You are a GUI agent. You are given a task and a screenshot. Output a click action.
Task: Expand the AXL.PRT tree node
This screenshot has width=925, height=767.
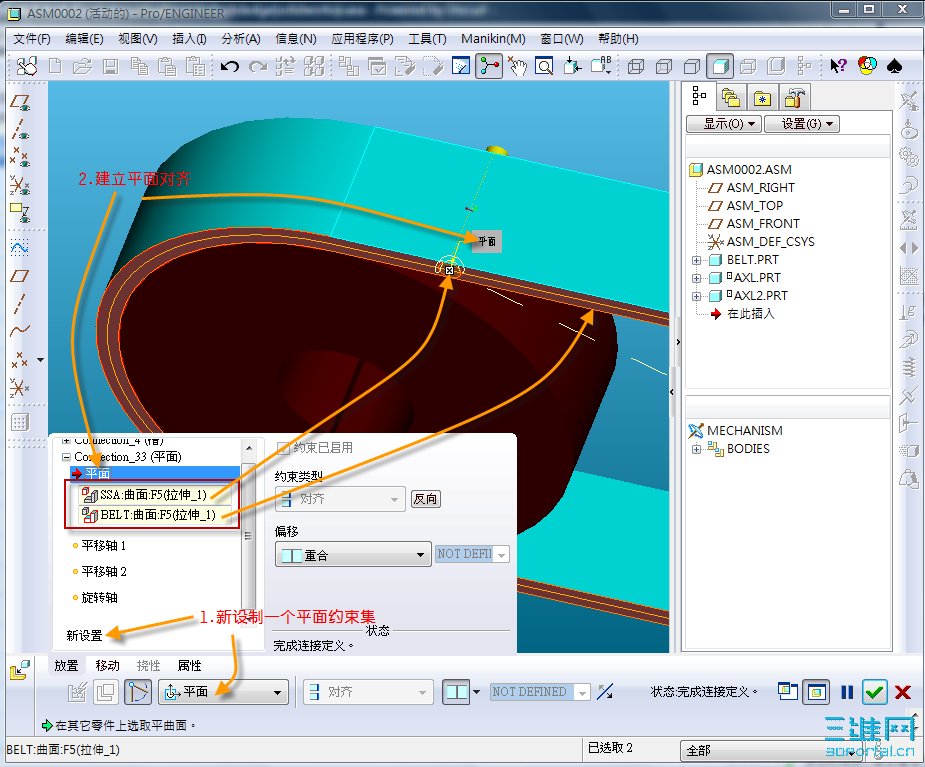point(696,278)
